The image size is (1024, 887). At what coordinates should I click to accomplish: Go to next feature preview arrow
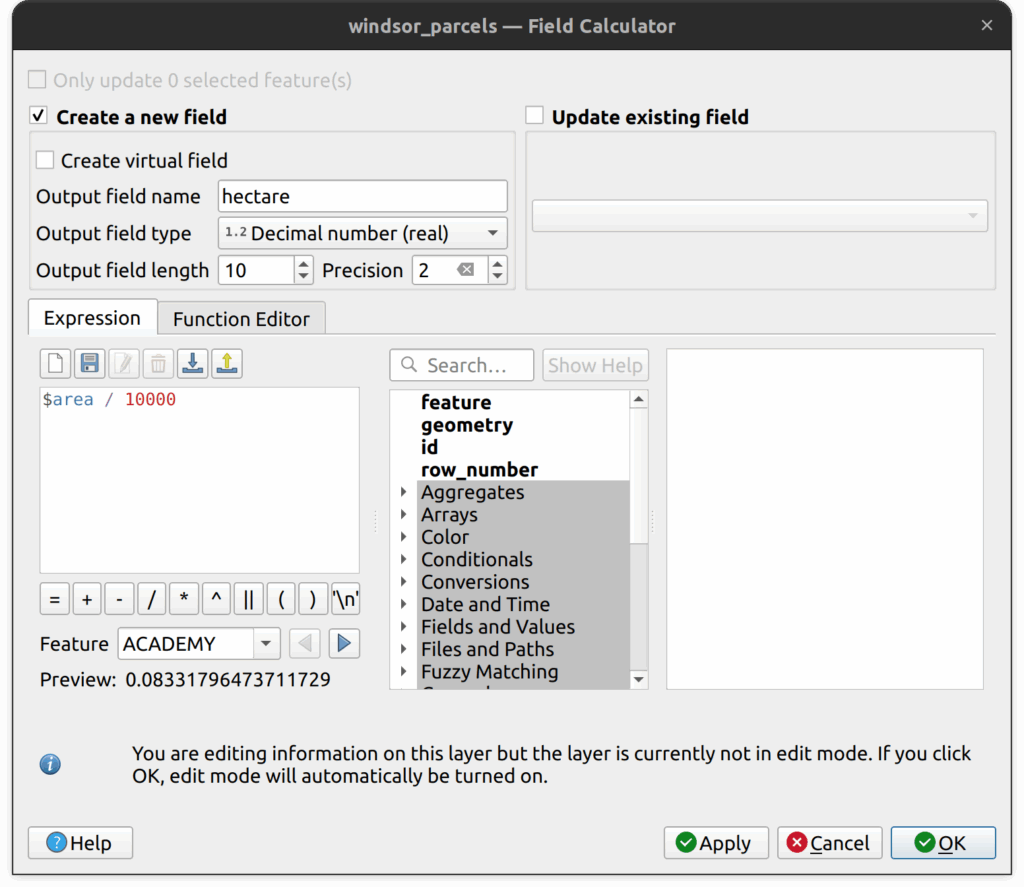pyautogui.click(x=344, y=643)
